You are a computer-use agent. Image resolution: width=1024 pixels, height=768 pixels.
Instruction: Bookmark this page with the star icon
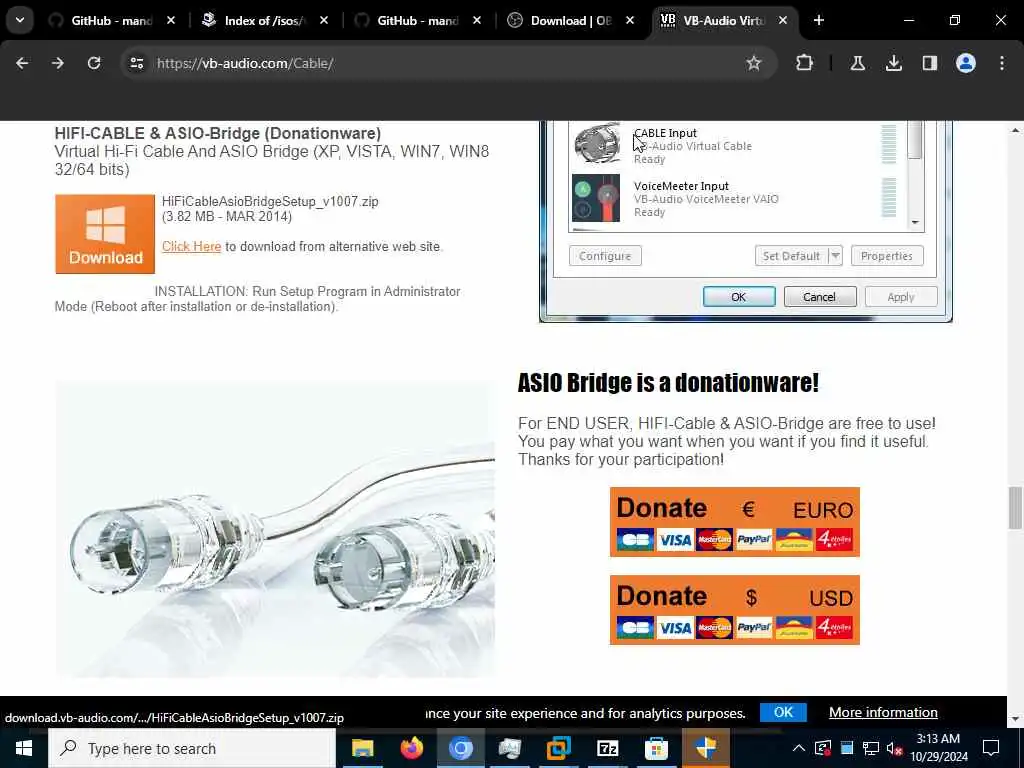coord(754,63)
